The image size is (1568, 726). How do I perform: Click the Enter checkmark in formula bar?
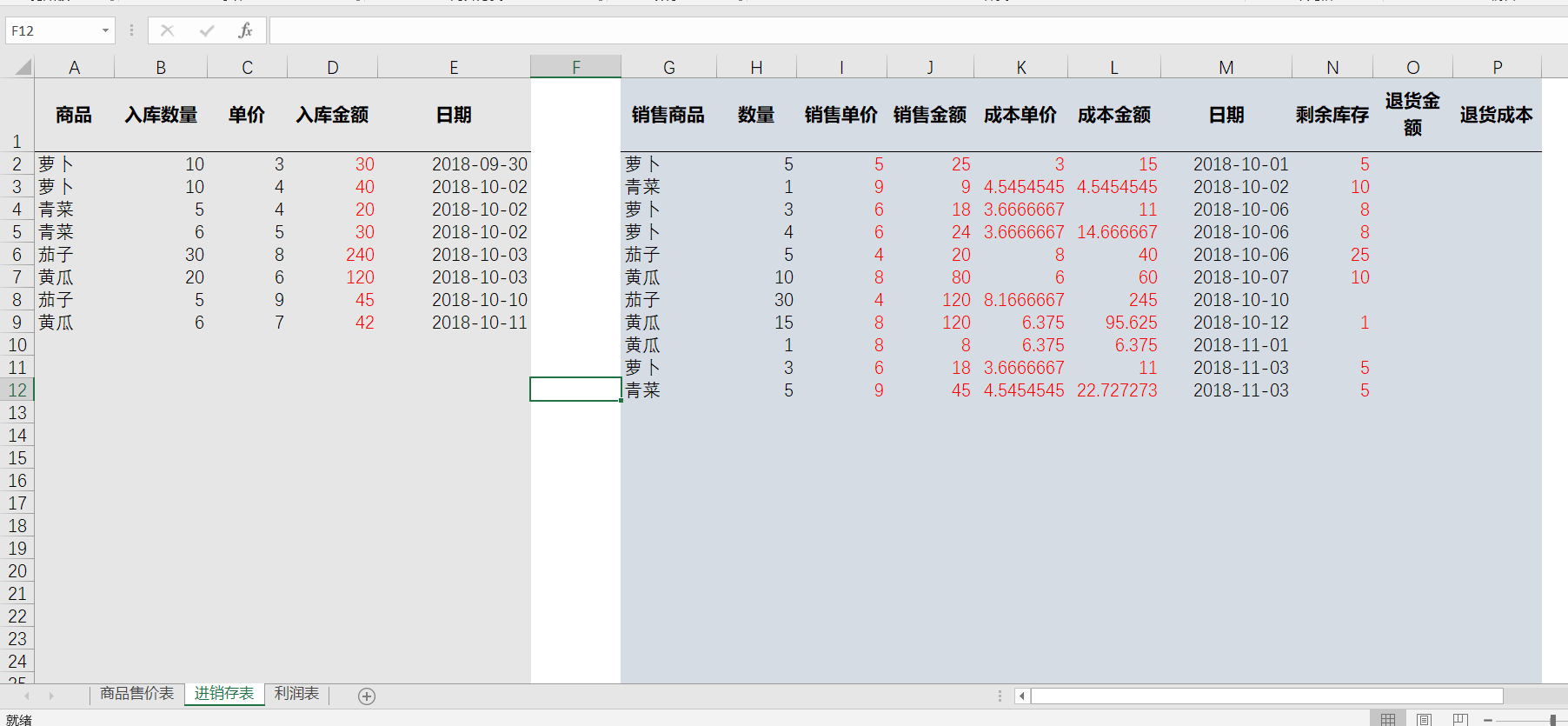click(x=207, y=30)
